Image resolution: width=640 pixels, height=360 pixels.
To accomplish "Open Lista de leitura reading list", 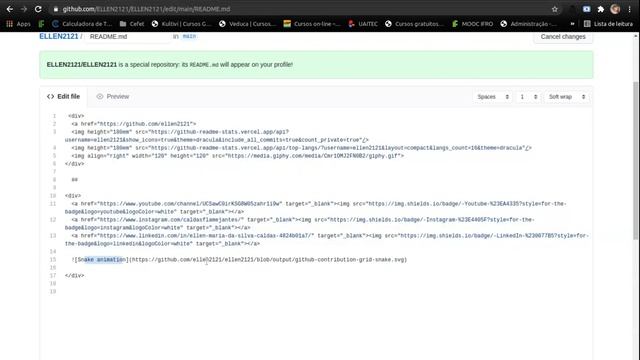I will pos(608,24).
